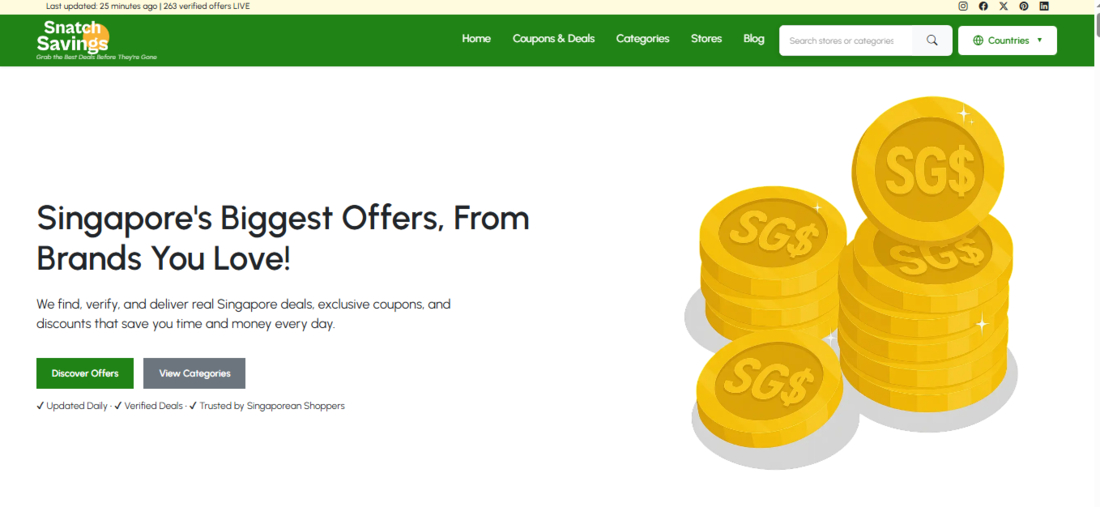Navigate to the Stores page
Screen dimensions: 1100x507
[706, 39]
